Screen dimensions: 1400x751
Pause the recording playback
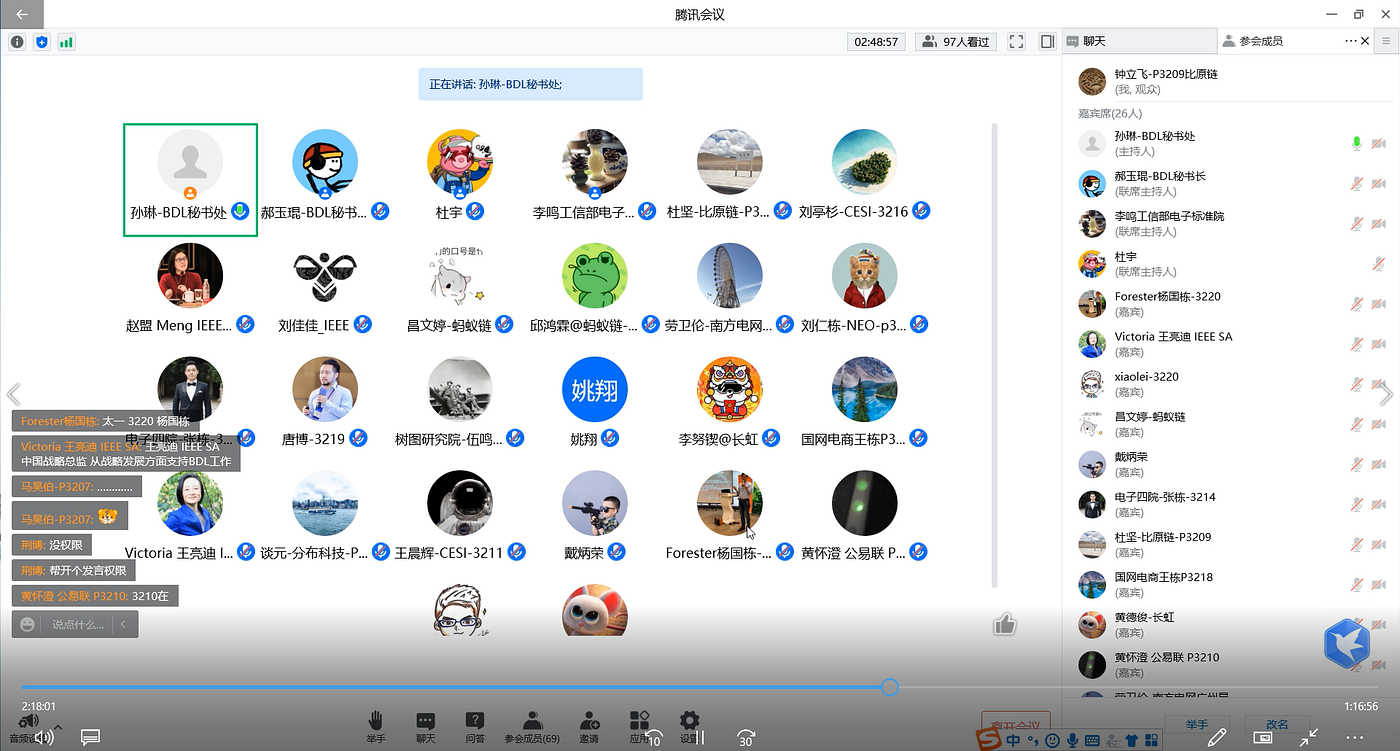click(700, 738)
